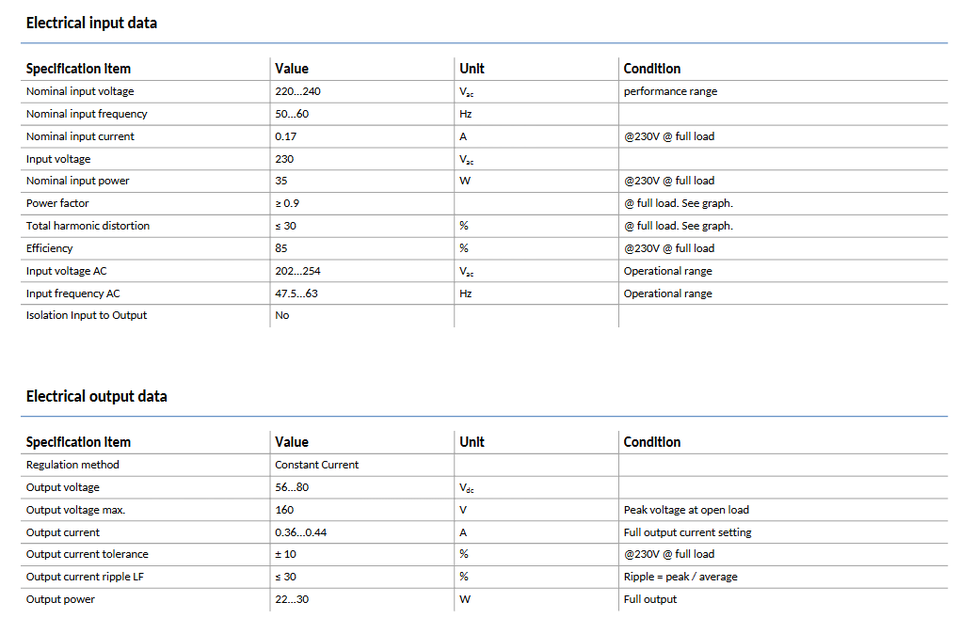The width and height of the screenshot is (960, 634).
Task: Click the "Total harmonic distortion" row label
Action: 88,226
